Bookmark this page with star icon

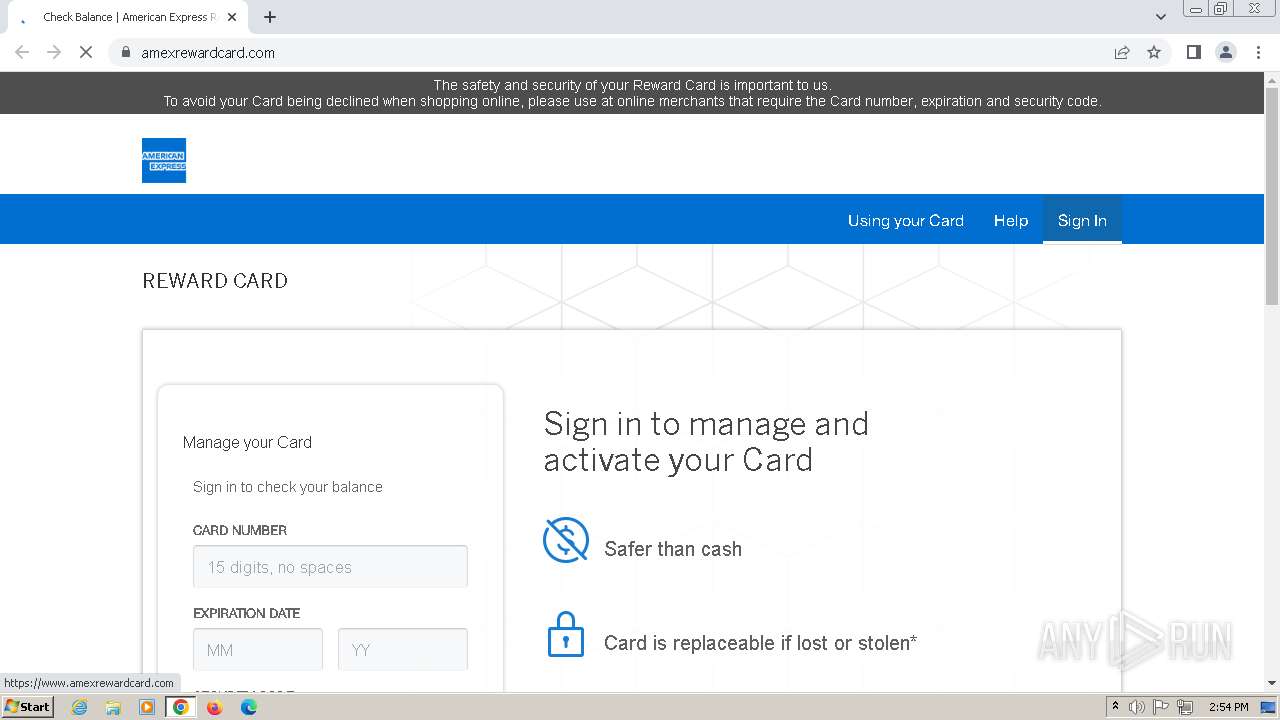(1154, 52)
